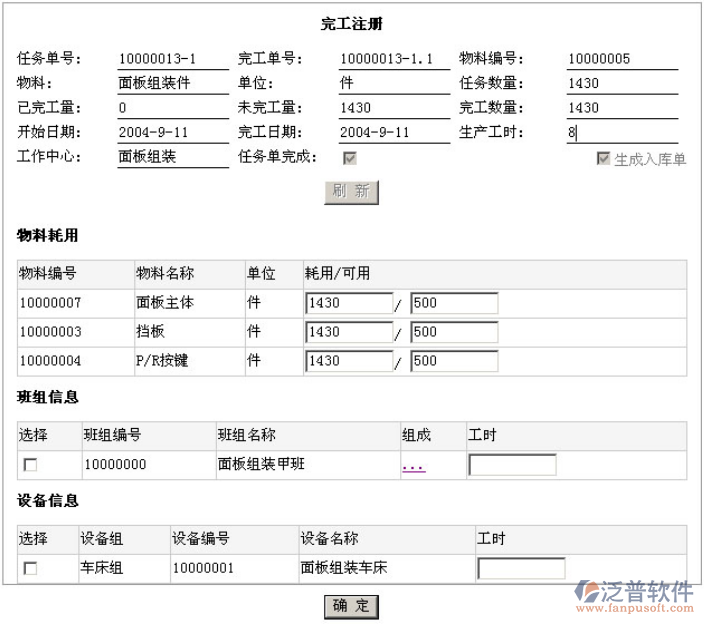Click the 完工单号 field
This screenshot has height=624, width=704.
point(393,59)
